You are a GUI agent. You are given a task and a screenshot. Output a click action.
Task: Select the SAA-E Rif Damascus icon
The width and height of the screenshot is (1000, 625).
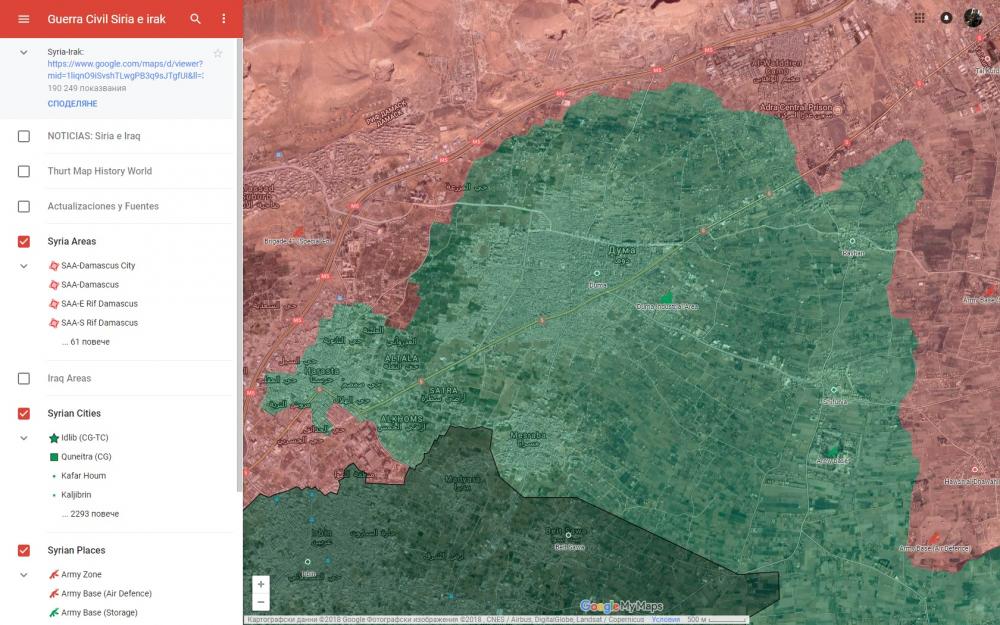click(54, 304)
